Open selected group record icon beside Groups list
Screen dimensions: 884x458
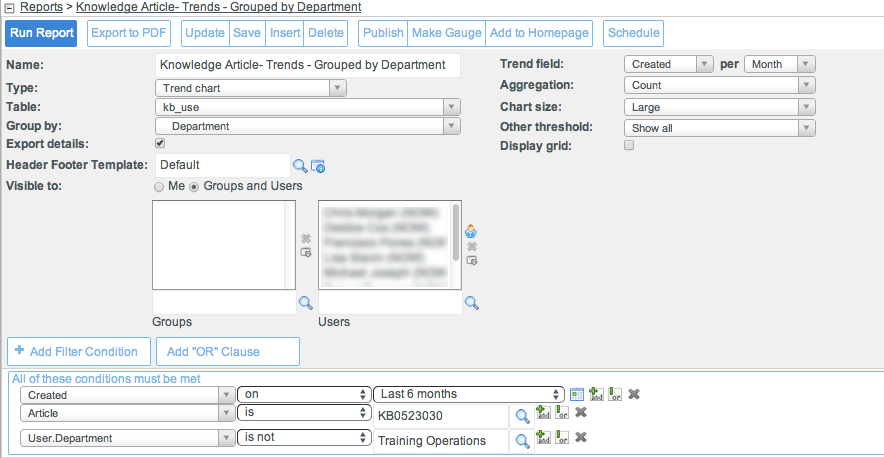click(x=306, y=253)
